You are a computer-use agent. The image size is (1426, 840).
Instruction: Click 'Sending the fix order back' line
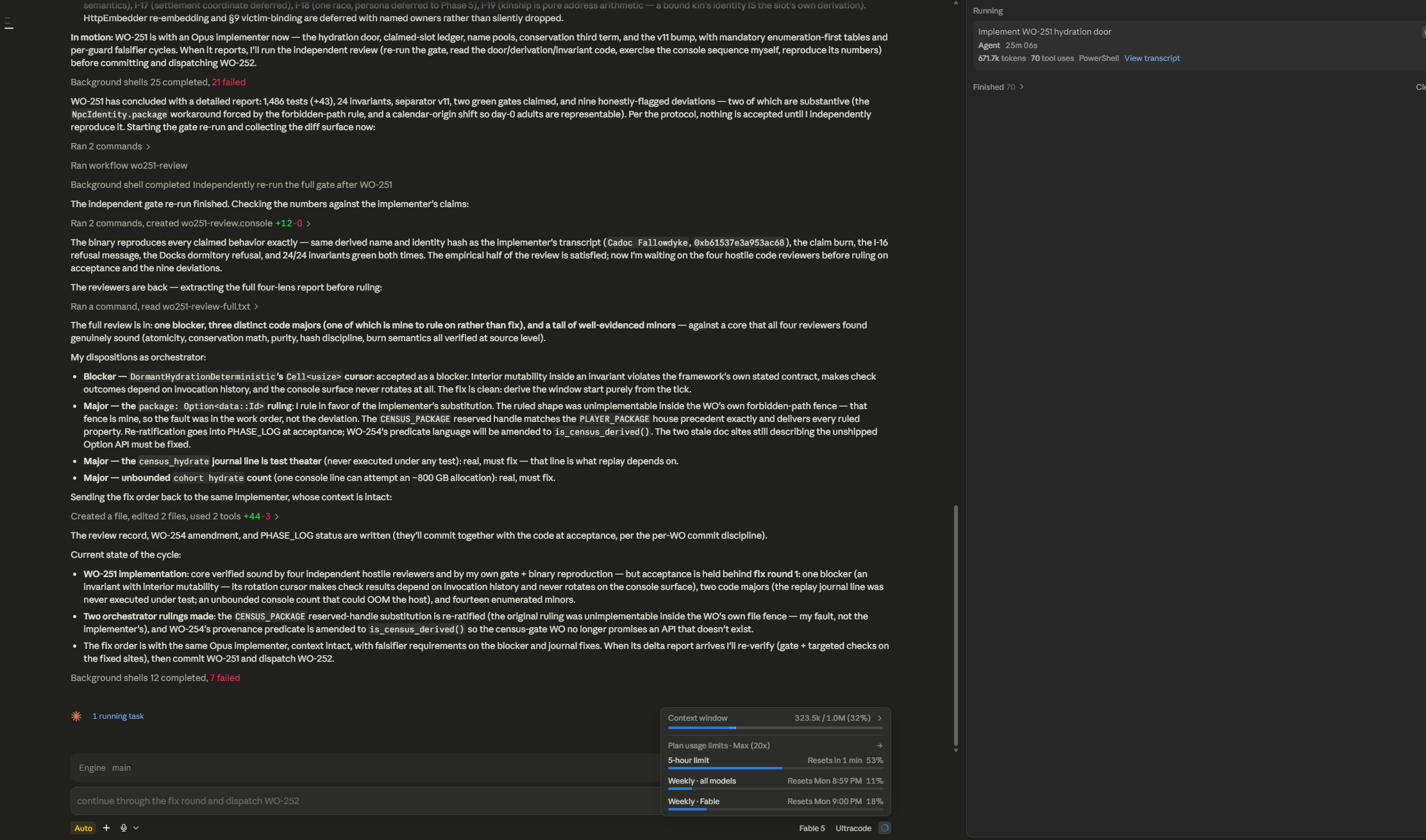tap(231, 497)
